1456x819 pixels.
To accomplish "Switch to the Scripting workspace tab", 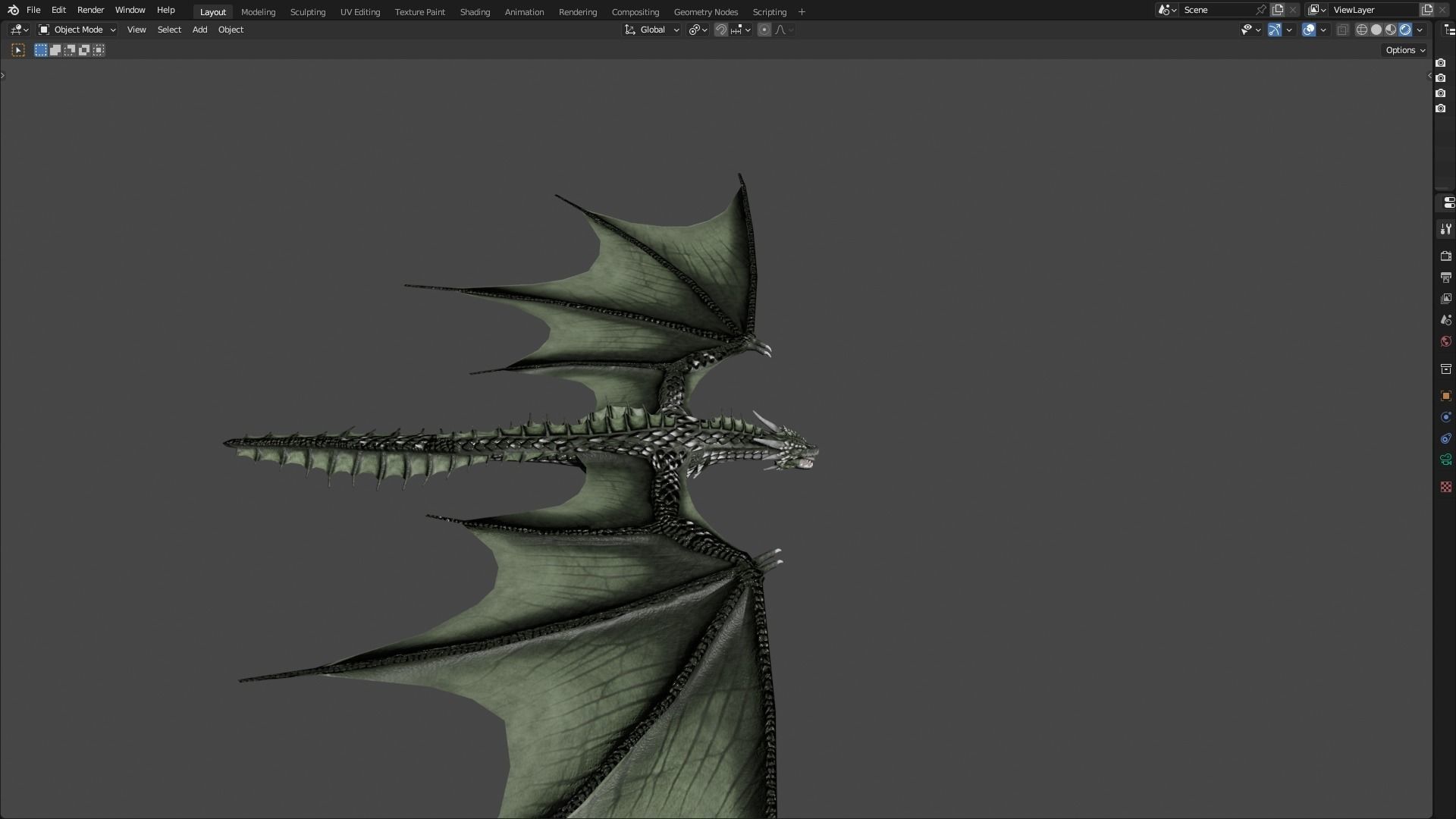I will pos(770,12).
